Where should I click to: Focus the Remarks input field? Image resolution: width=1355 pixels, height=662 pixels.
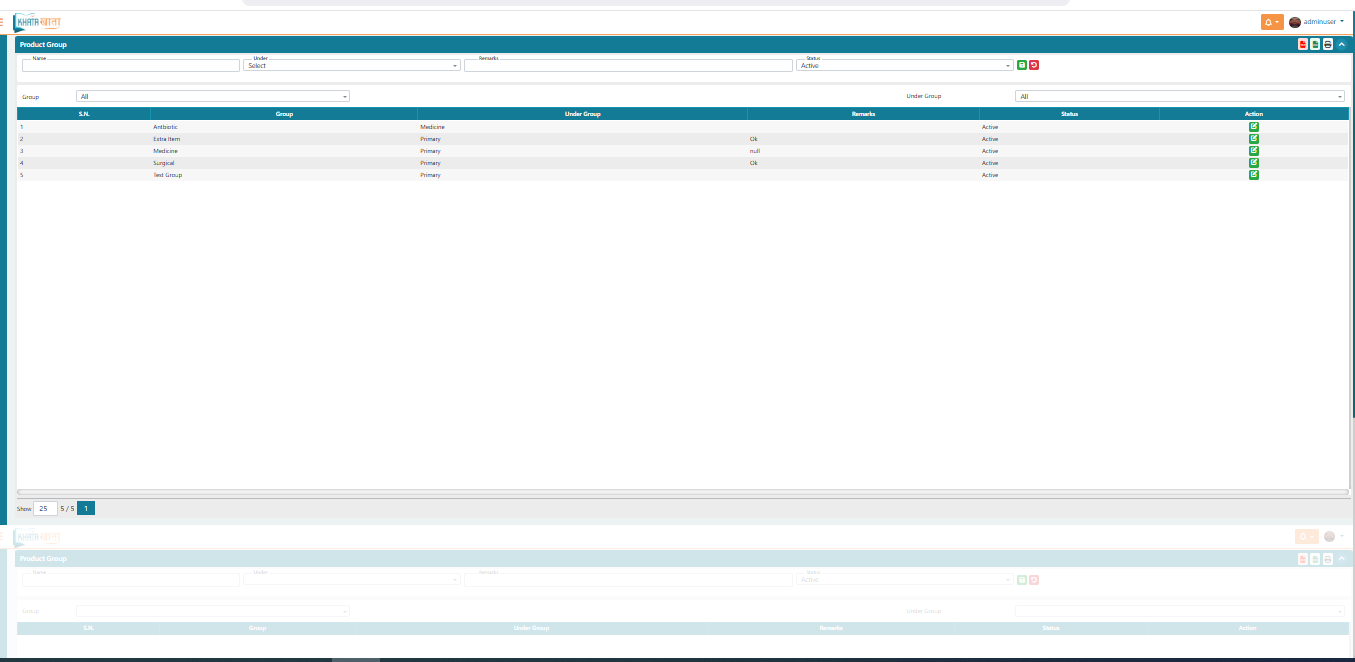(628, 65)
